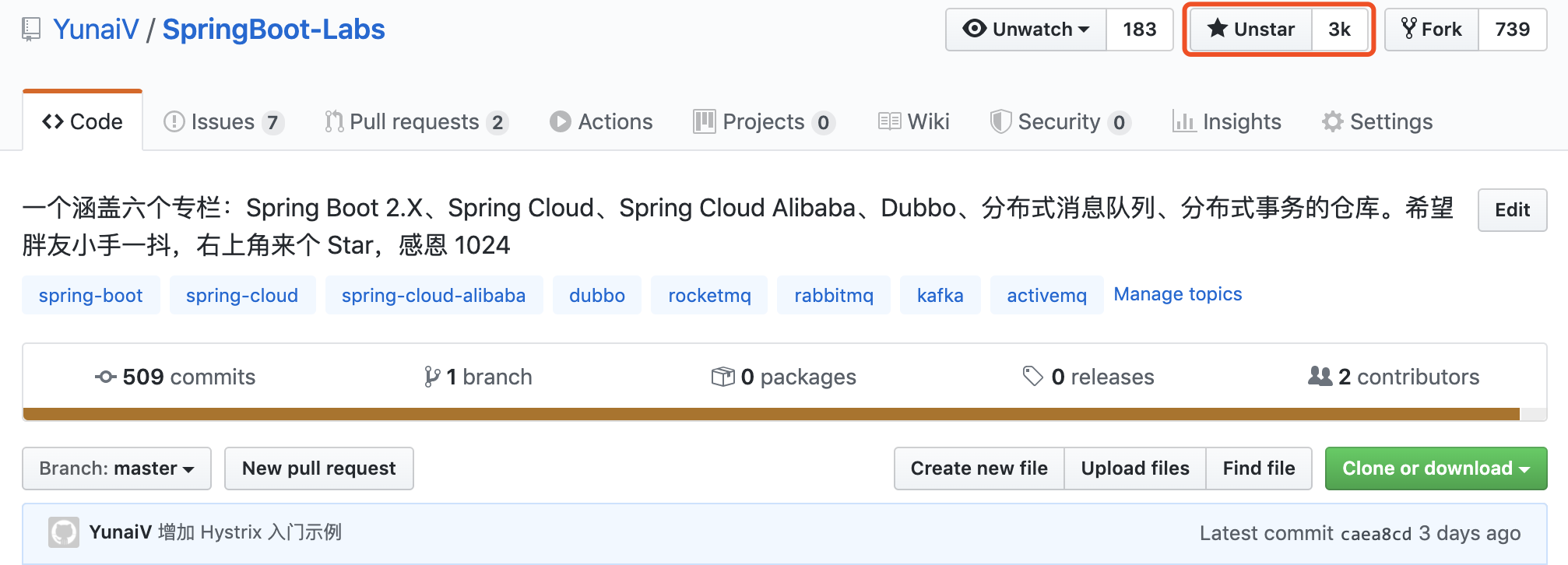Click the package icon next to 0 packages
The width and height of the screenshot is (1568, 565).
click(x=722, y=377)
